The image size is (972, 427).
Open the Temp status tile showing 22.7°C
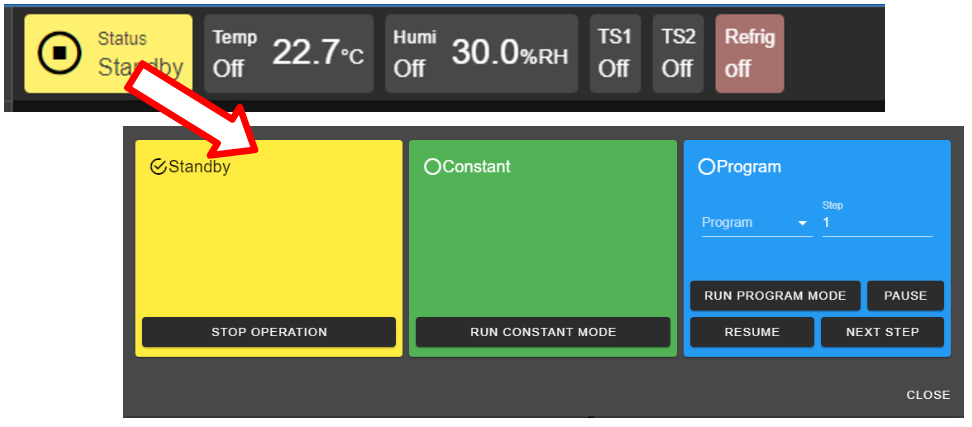click(x=289, y=54)
